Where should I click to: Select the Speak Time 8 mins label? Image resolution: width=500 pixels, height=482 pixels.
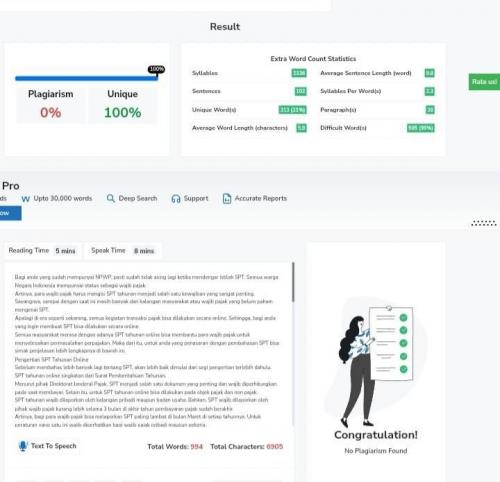pyautogui.click(x=123, y=251)
